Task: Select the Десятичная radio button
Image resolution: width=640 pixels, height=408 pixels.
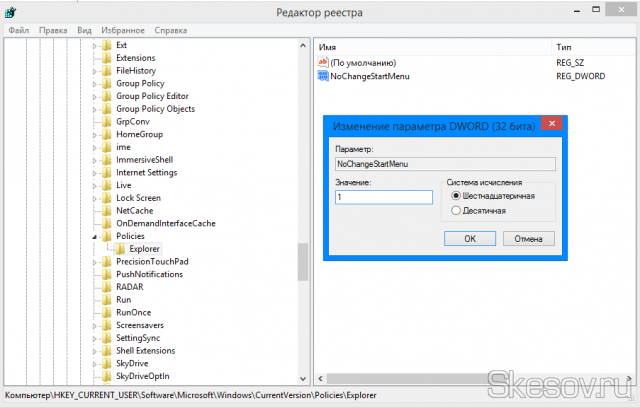Action: tap(457, 211)
